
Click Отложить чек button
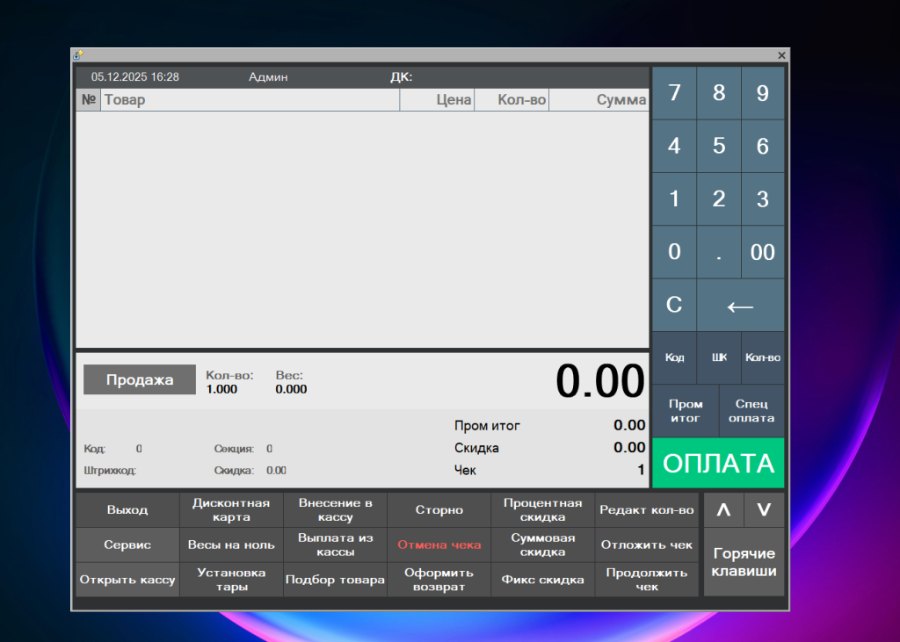coord(647,545)
